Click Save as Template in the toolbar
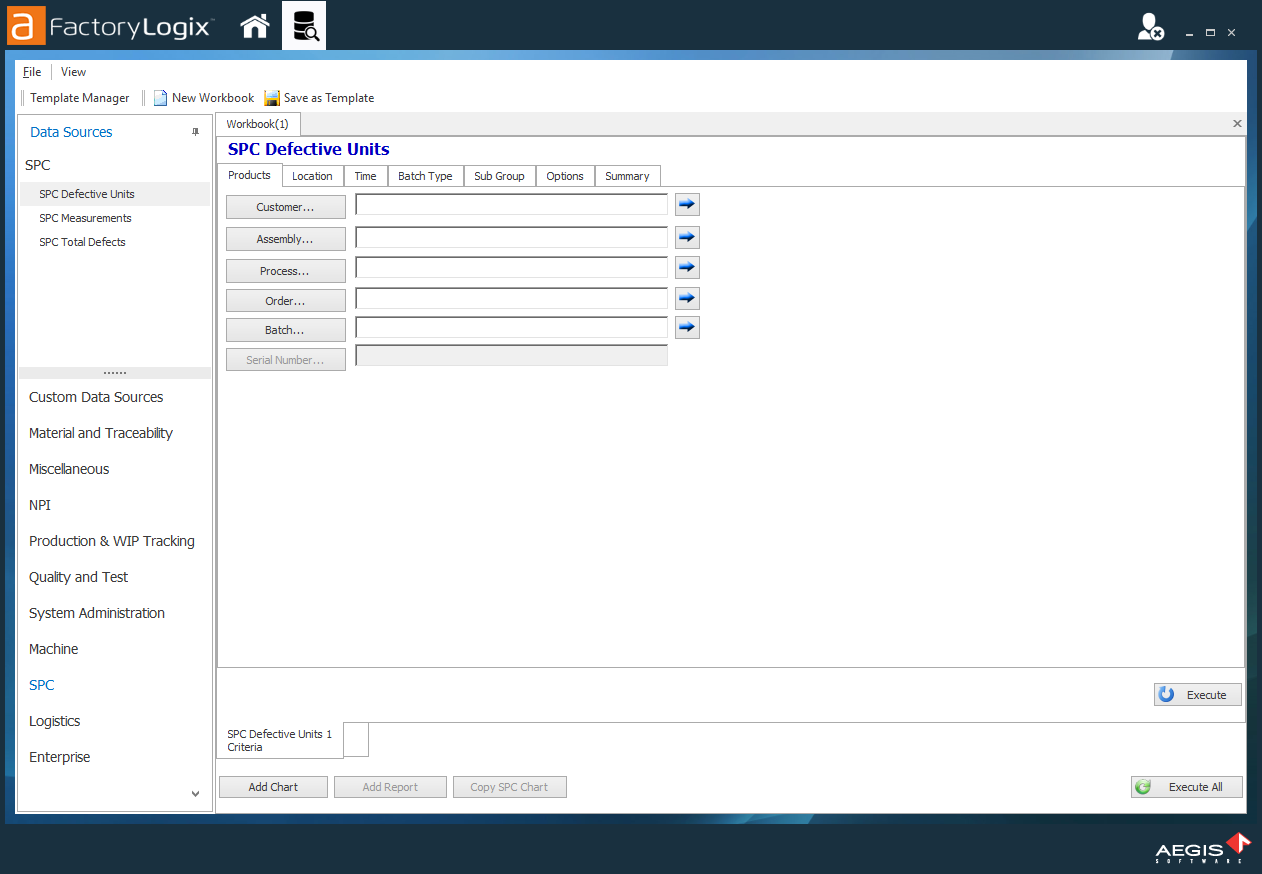 (319, 98)
